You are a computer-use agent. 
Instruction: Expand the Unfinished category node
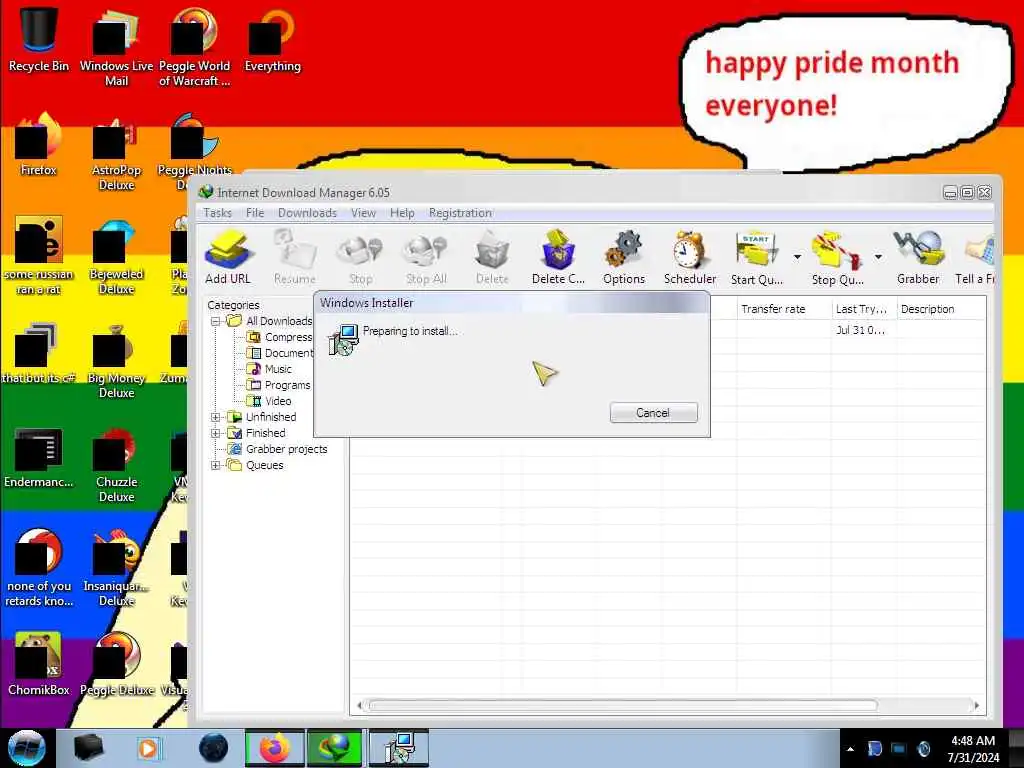pyautogui.click(x=216, y=417)
